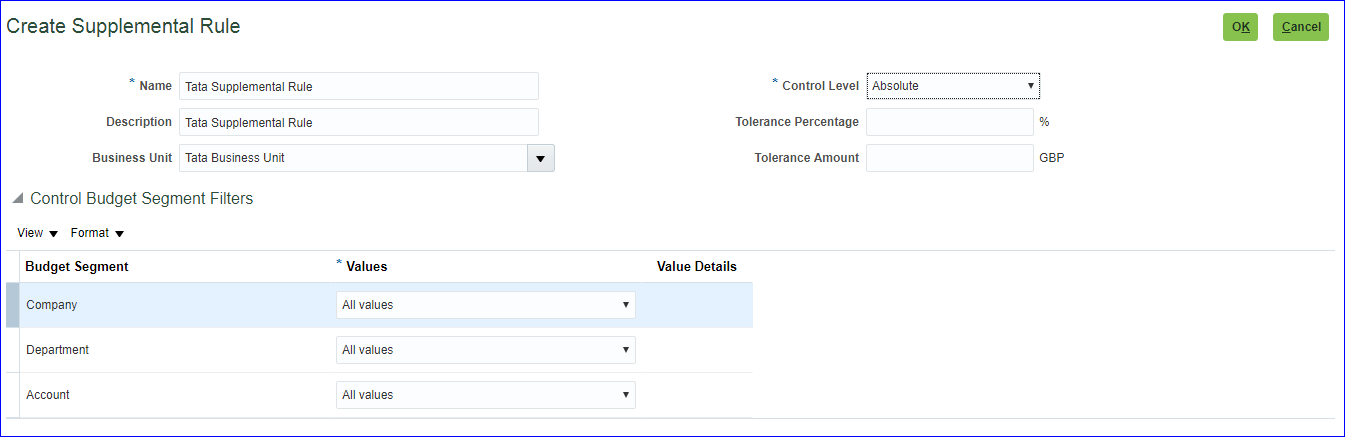Screen dimensions: 1345x437
Task: Click the Value Details column header
Action: 696,267
